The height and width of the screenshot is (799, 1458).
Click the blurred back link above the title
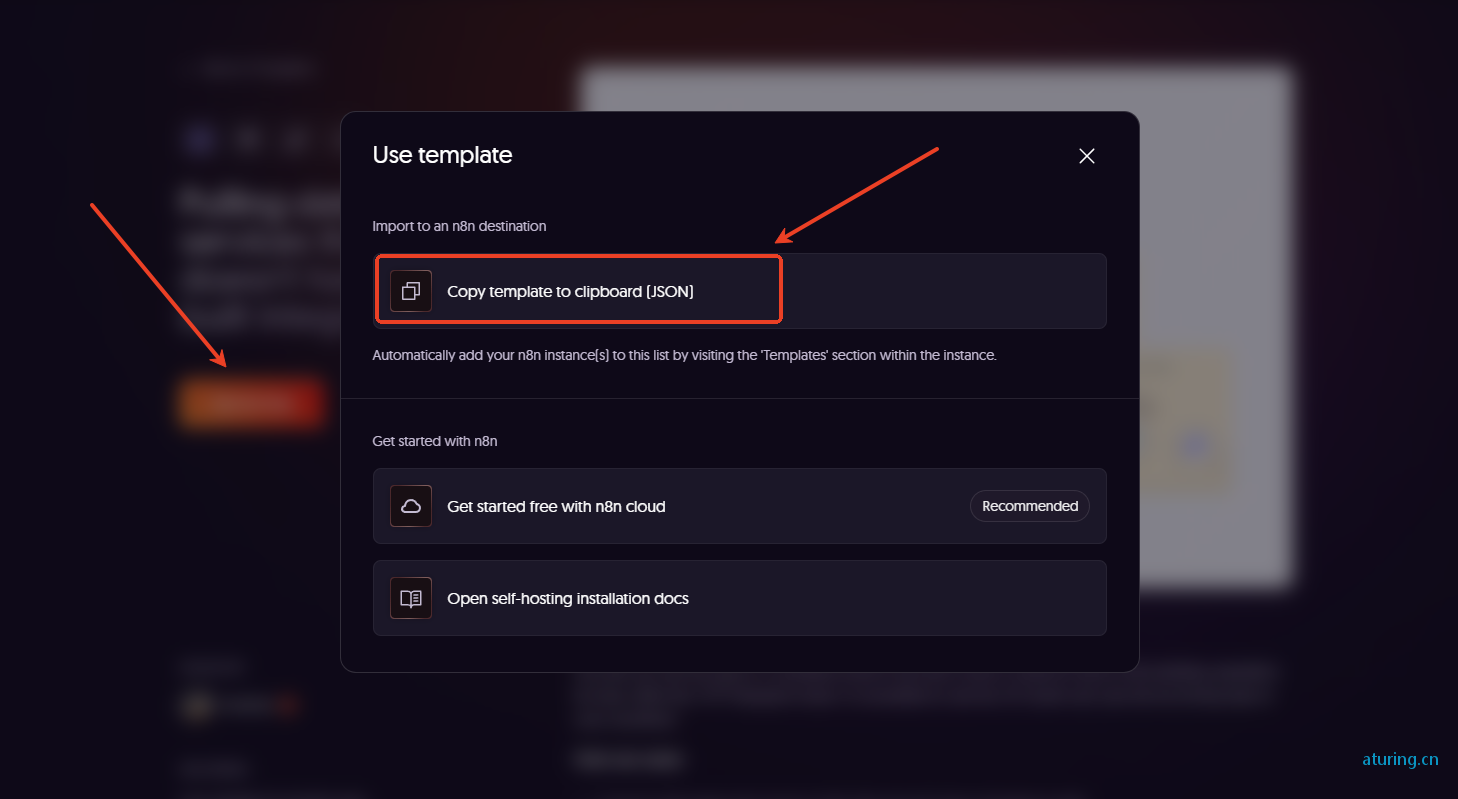[x=250, y=68]
